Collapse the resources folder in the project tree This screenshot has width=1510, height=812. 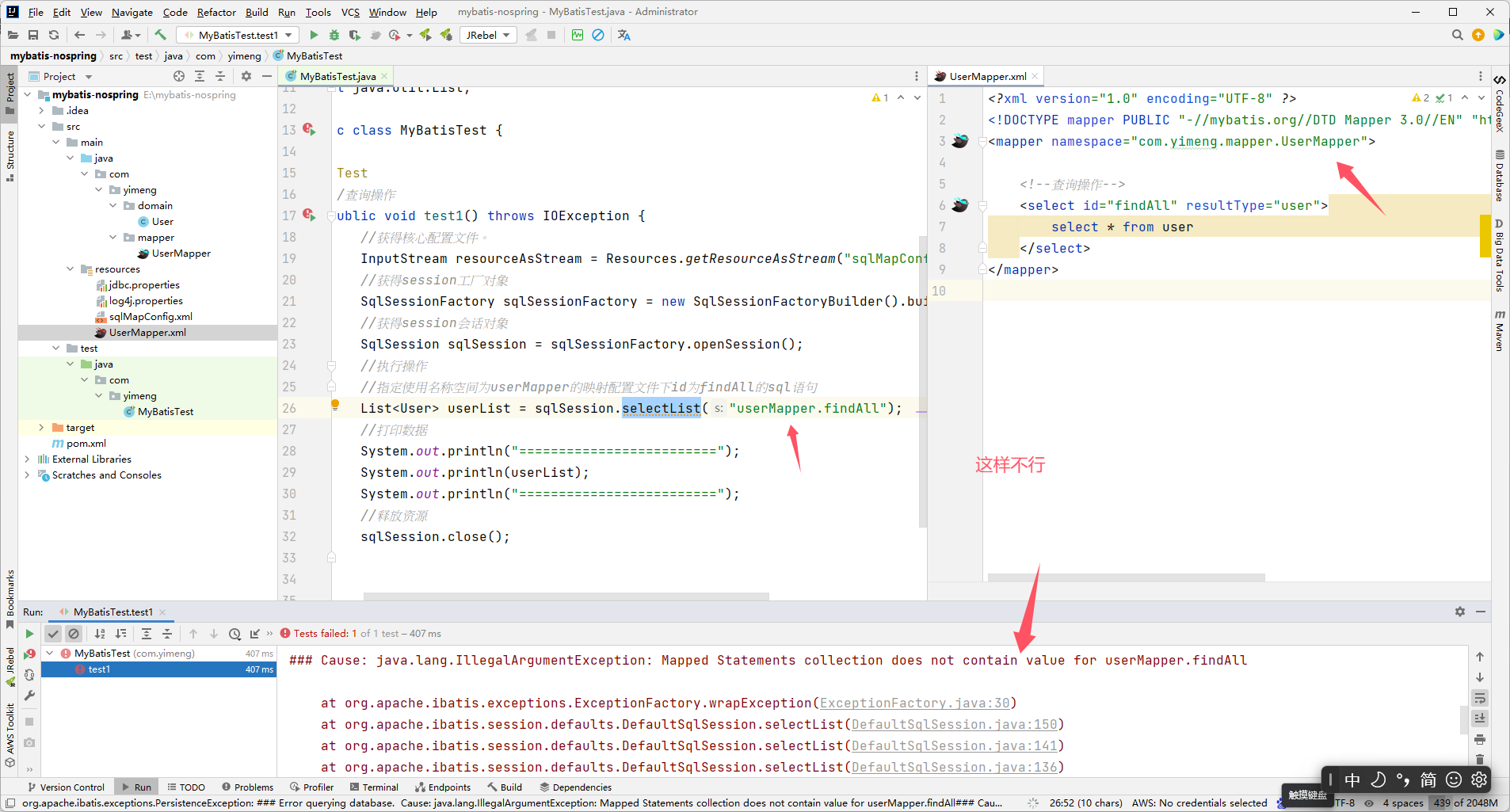click(x=71, y=269)
